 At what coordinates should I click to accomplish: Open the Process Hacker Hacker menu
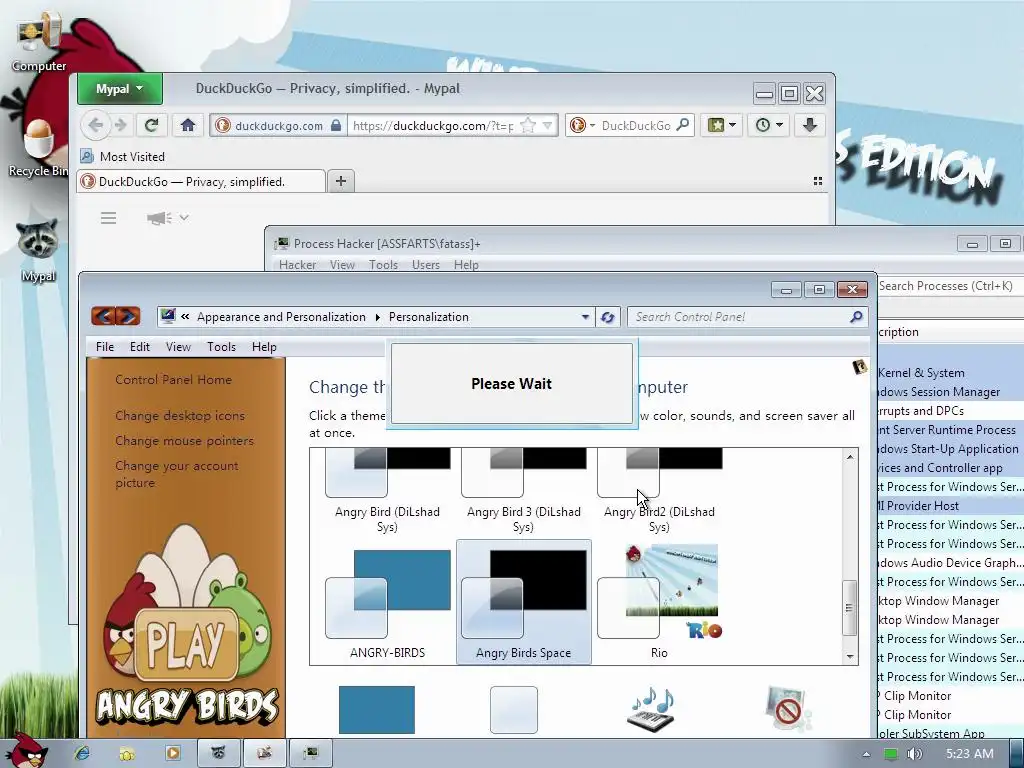[297, 264]
